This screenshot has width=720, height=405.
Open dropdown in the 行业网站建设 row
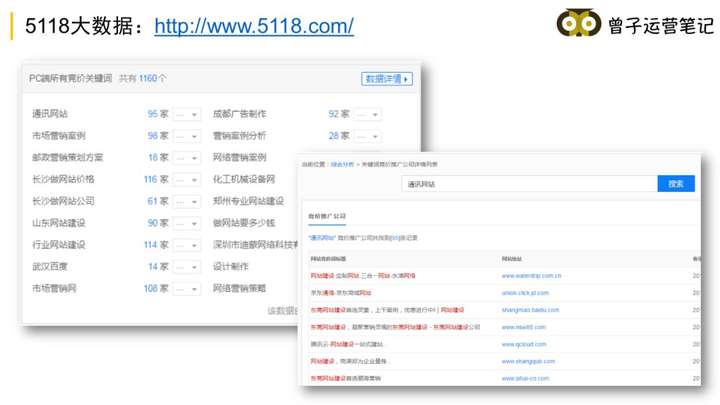(186, 245)
